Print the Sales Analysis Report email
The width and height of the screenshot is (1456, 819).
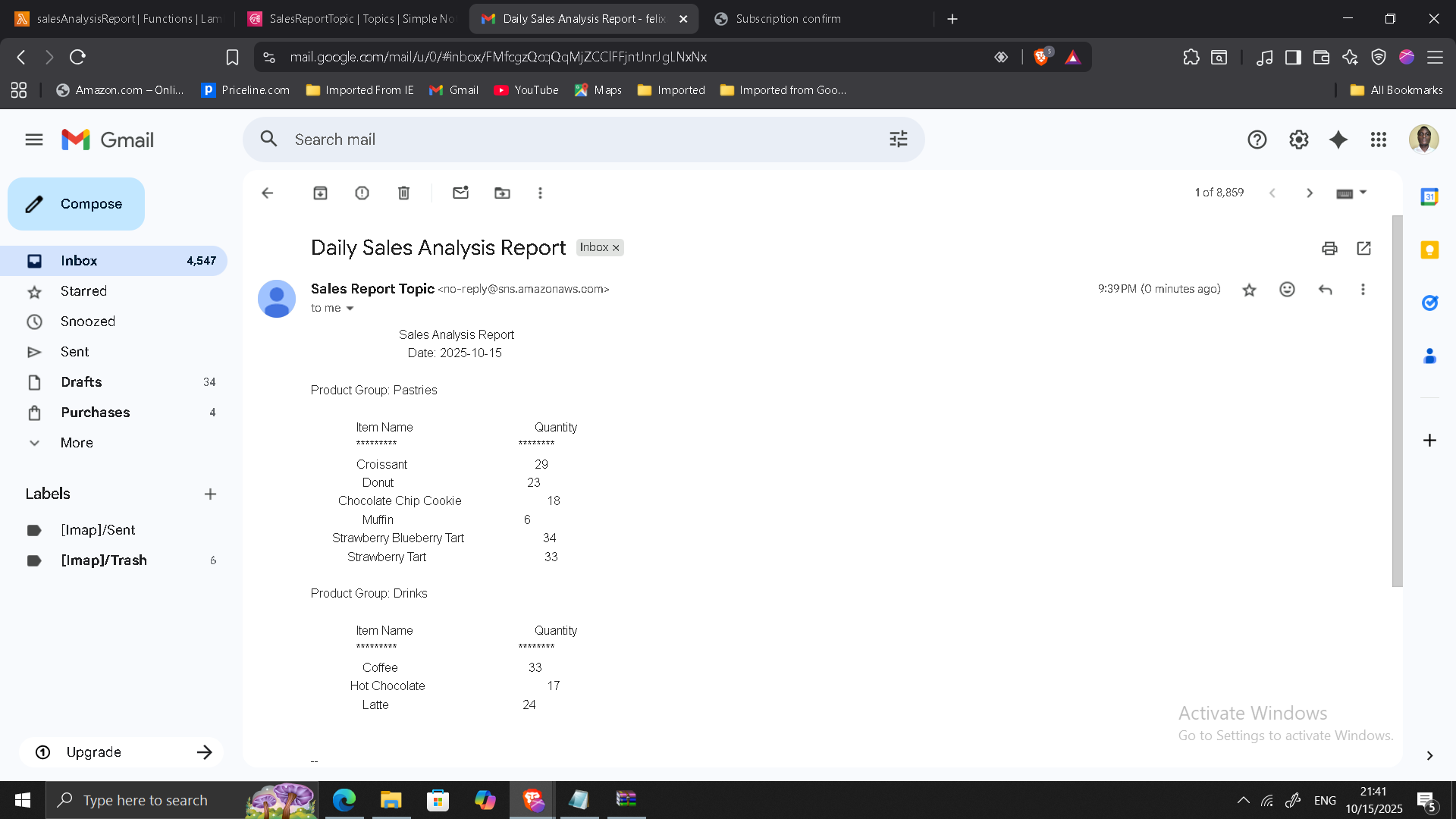[x=1329, y=248]
